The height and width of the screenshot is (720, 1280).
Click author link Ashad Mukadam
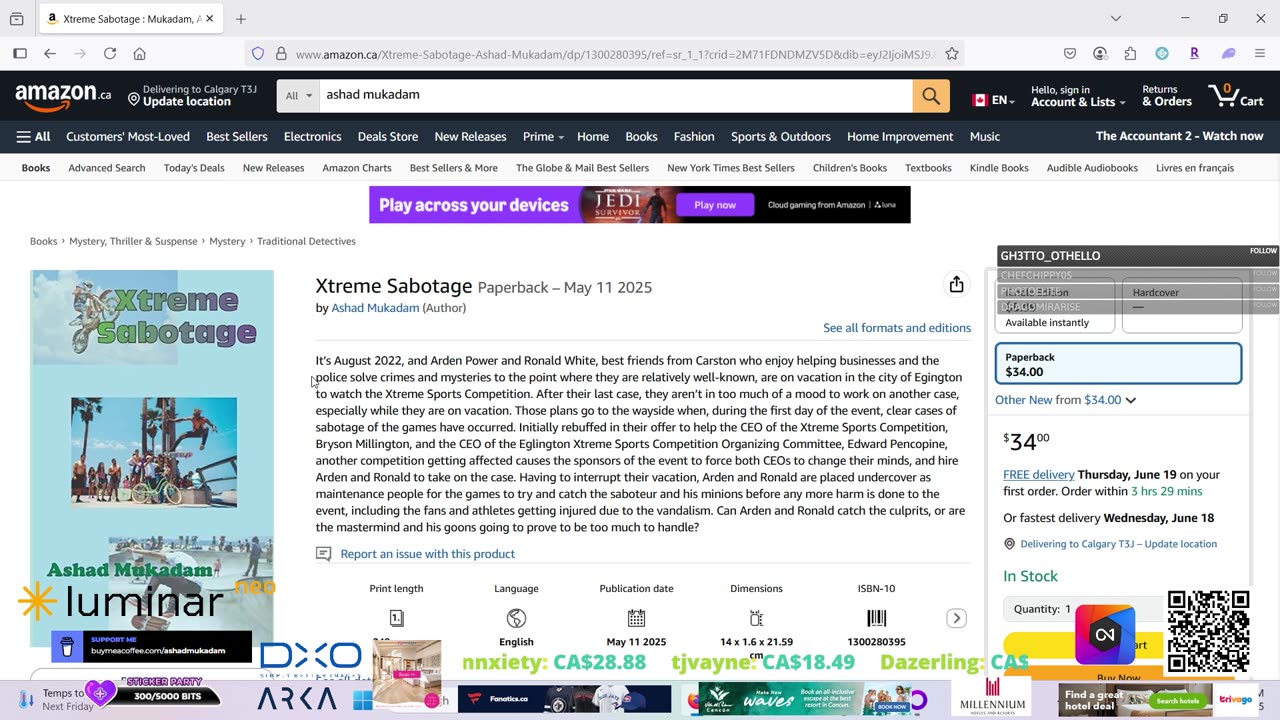pos(375,308)
